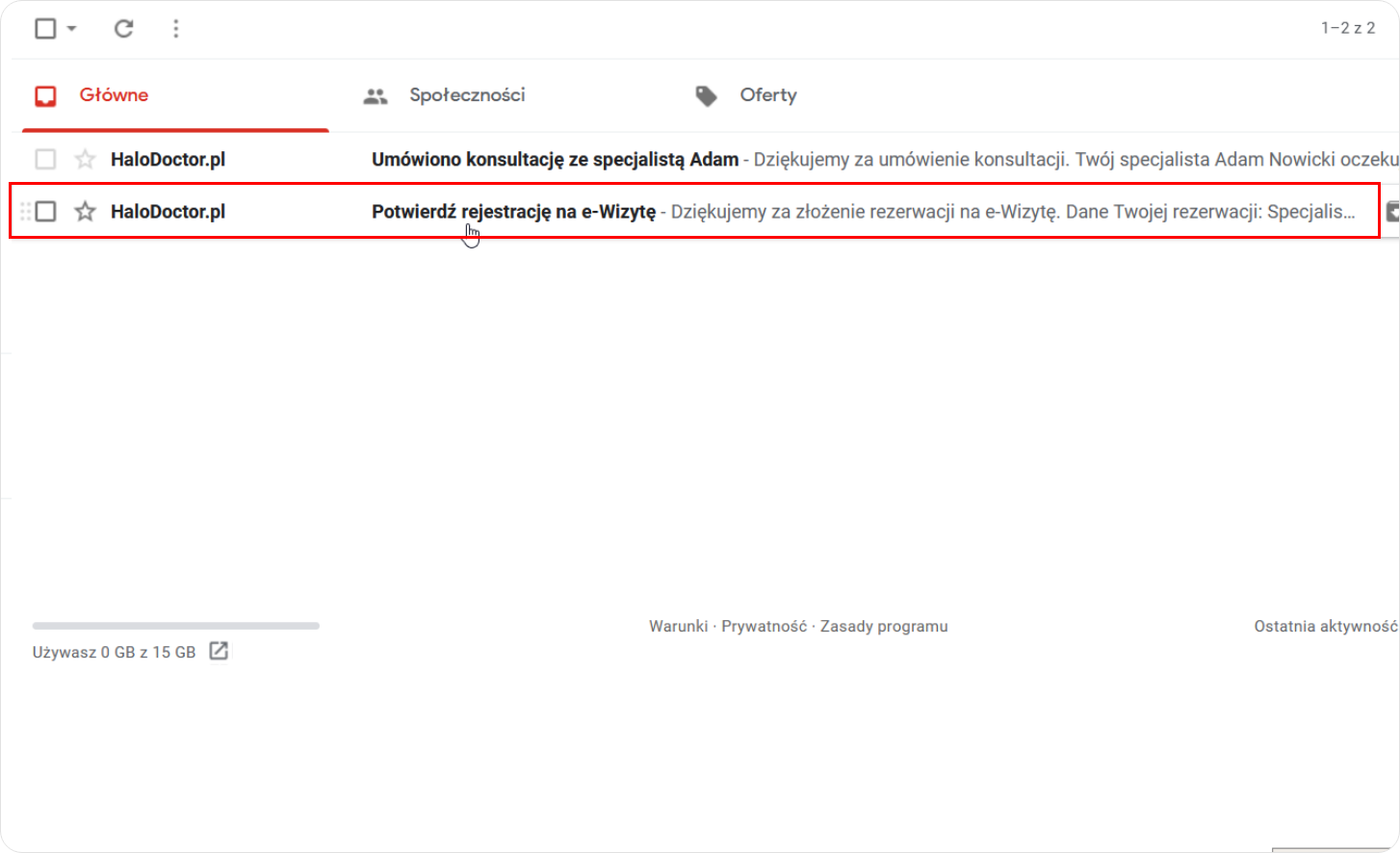Click the Używasz 0 GB z 15 GB text

point(114,652)
